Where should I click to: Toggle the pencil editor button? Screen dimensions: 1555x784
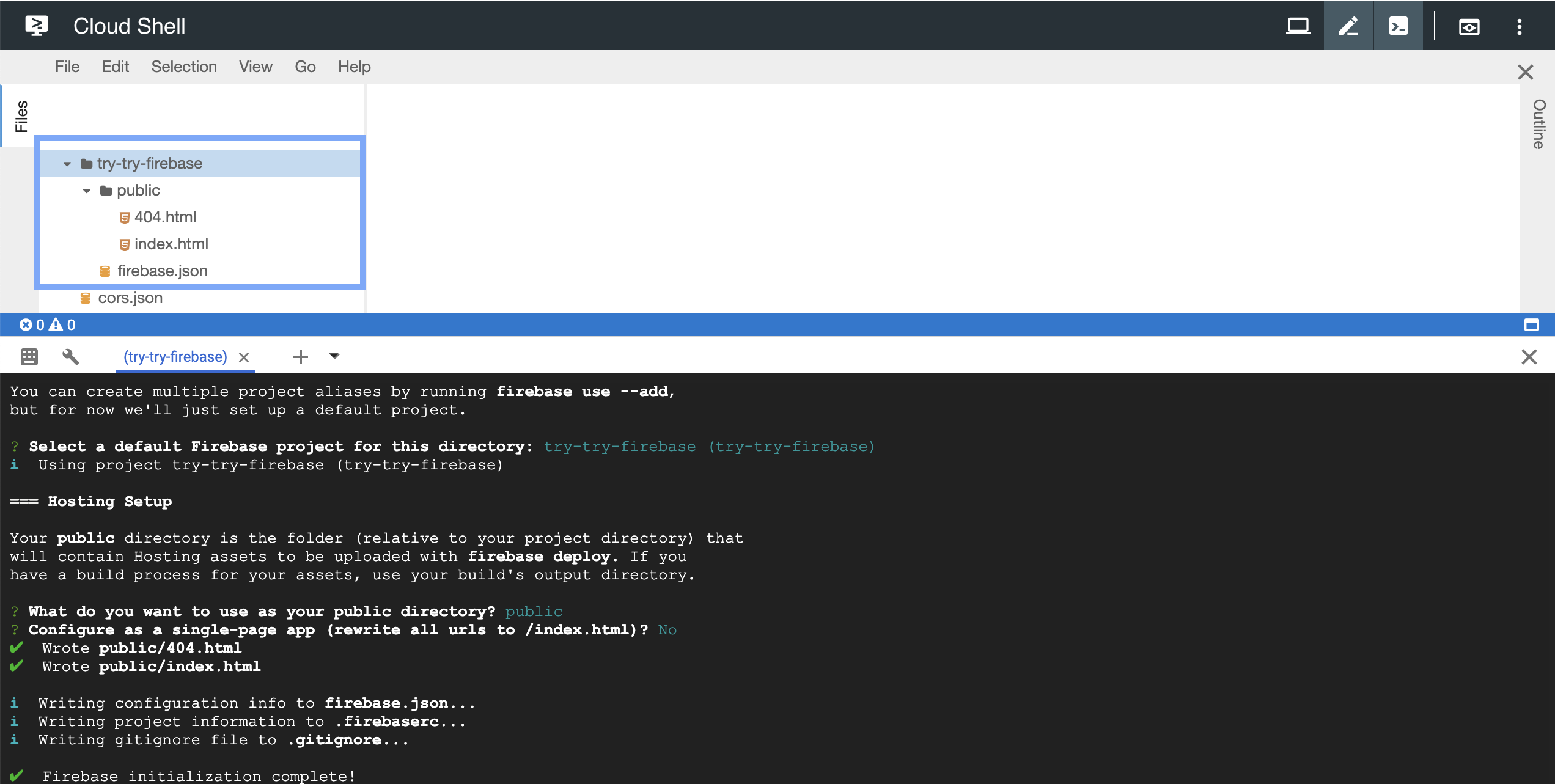[x=1348, y=26]
